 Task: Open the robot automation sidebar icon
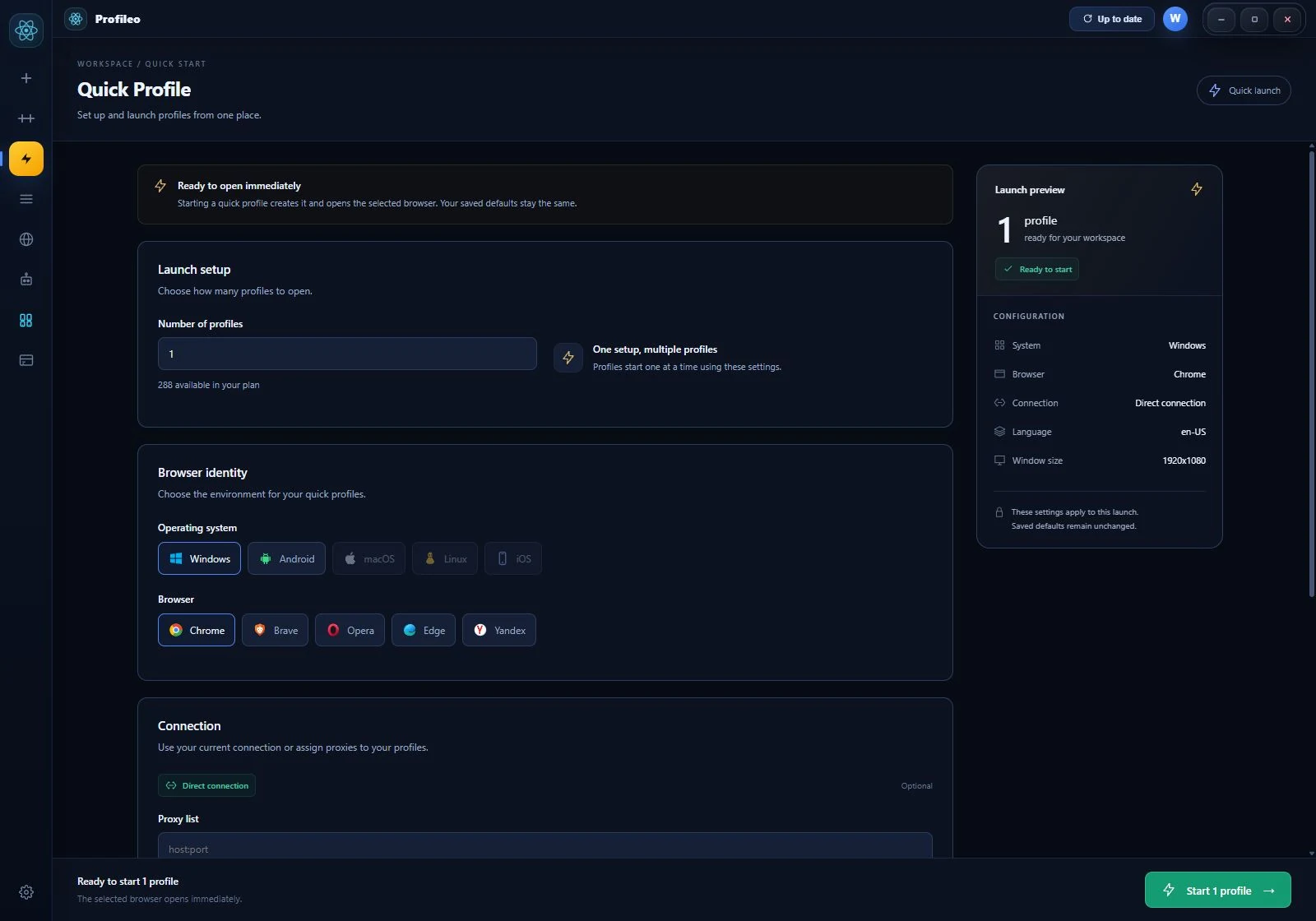coord(26,280)
